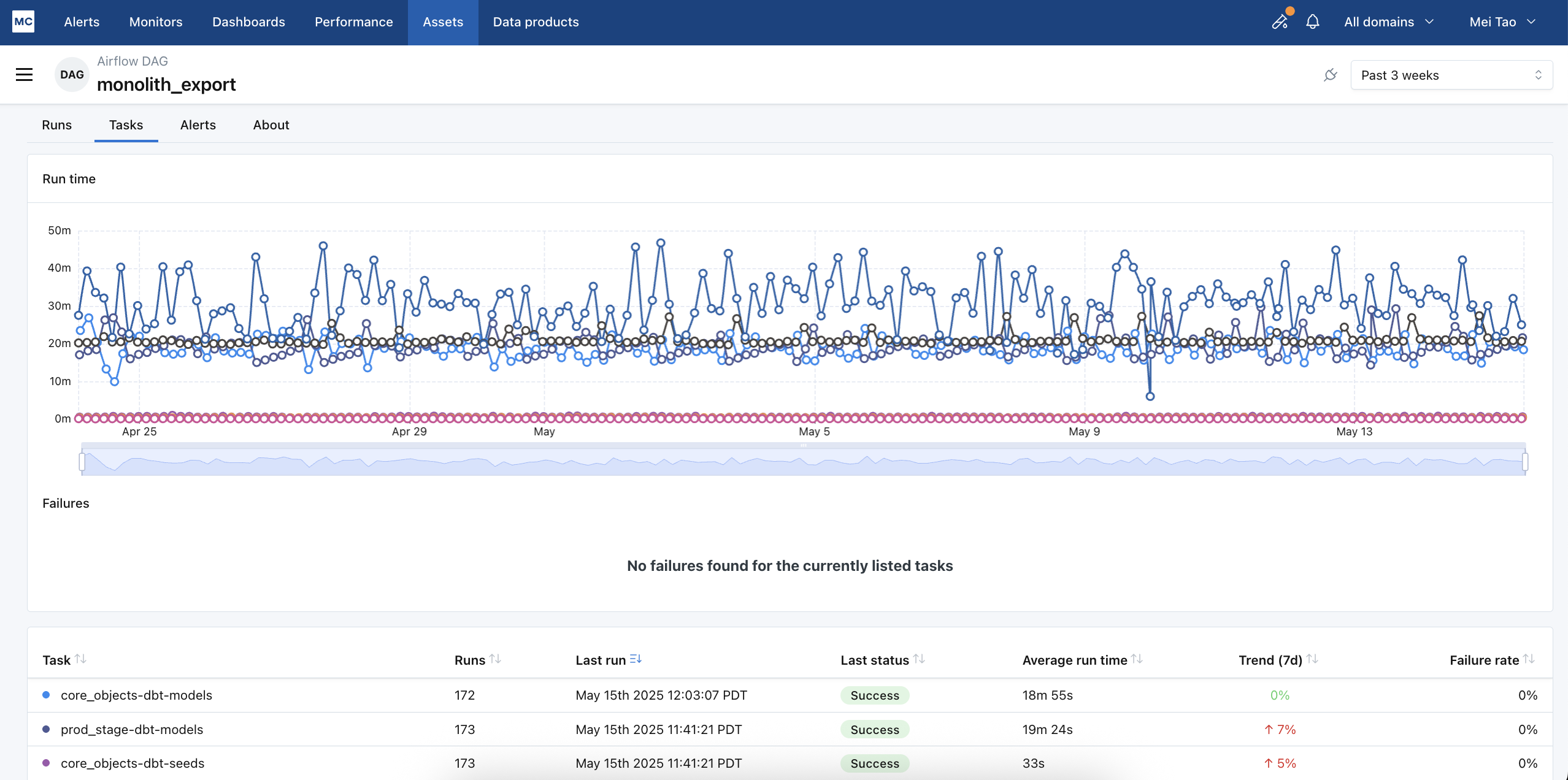Click the wand icon with orange badge
This screenshot has width=1568, height=780.
point(1280,21)
